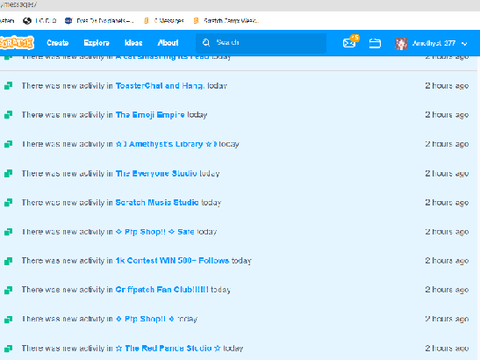
Task: Open Pfp Shop!! Sale studio link
Action: click(155, 232)
